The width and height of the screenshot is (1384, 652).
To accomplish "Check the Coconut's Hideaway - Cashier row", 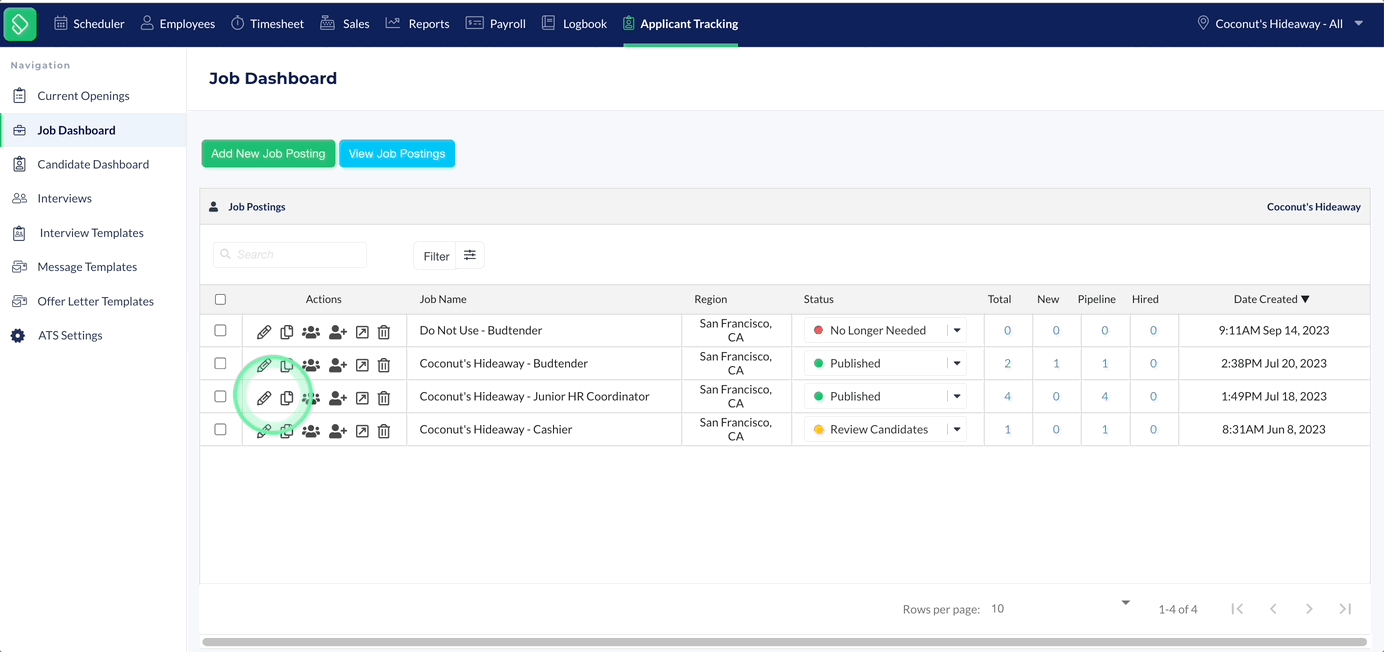I will (221, 429).
